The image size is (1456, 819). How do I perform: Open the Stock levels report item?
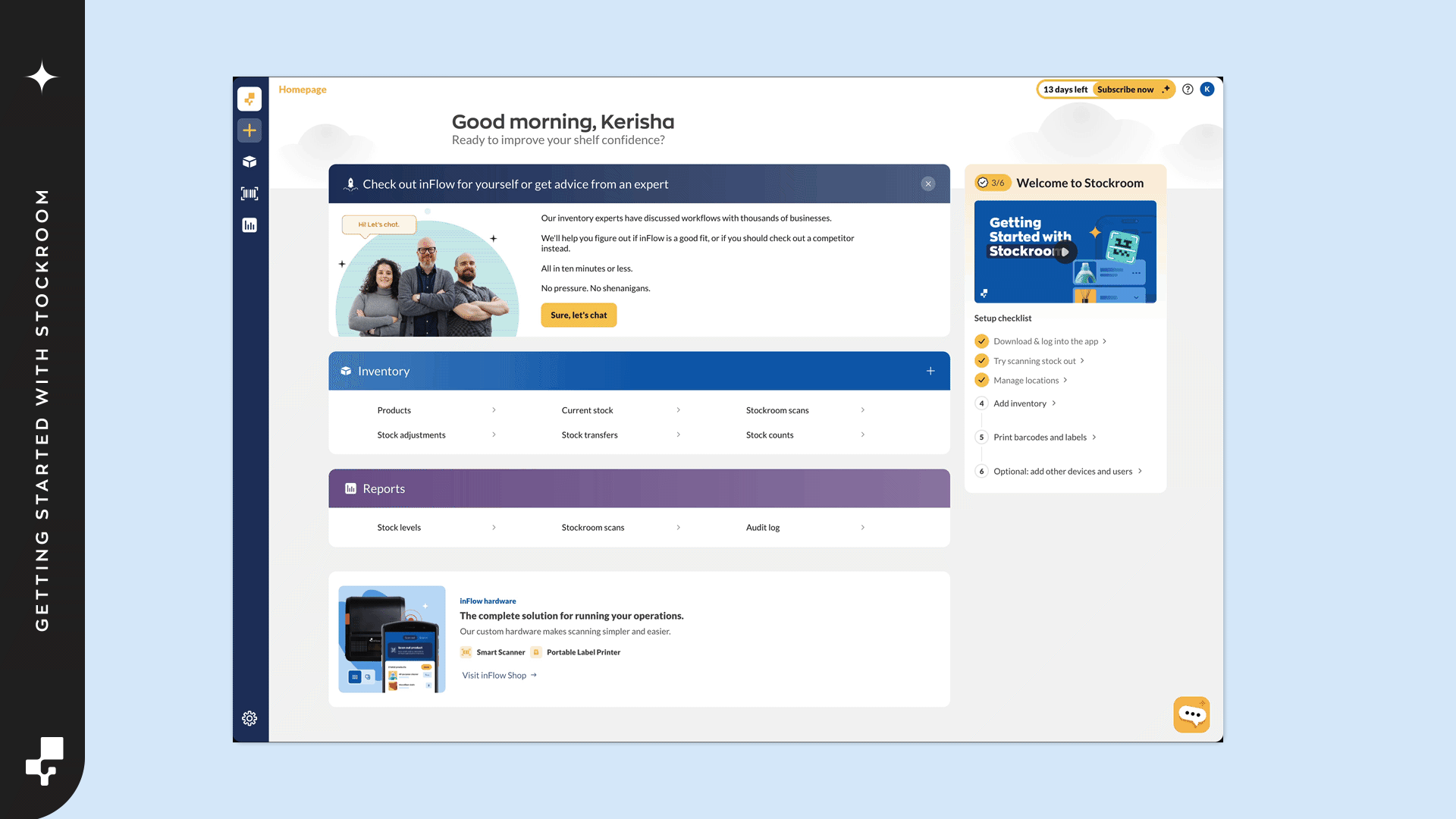(x=399, y=528)
